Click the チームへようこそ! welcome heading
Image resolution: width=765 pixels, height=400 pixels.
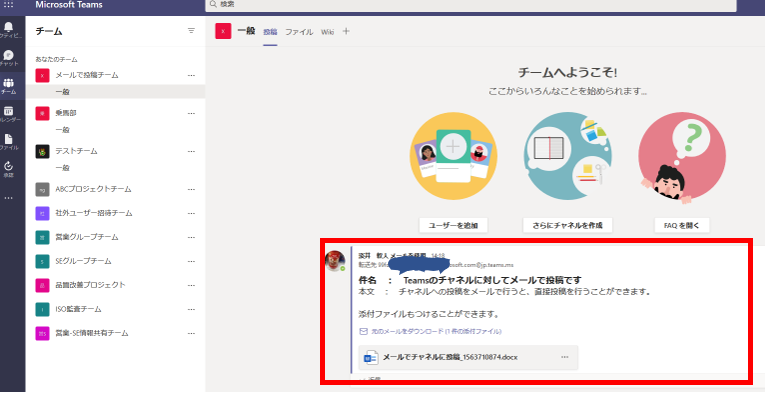(x=567, y=73)
